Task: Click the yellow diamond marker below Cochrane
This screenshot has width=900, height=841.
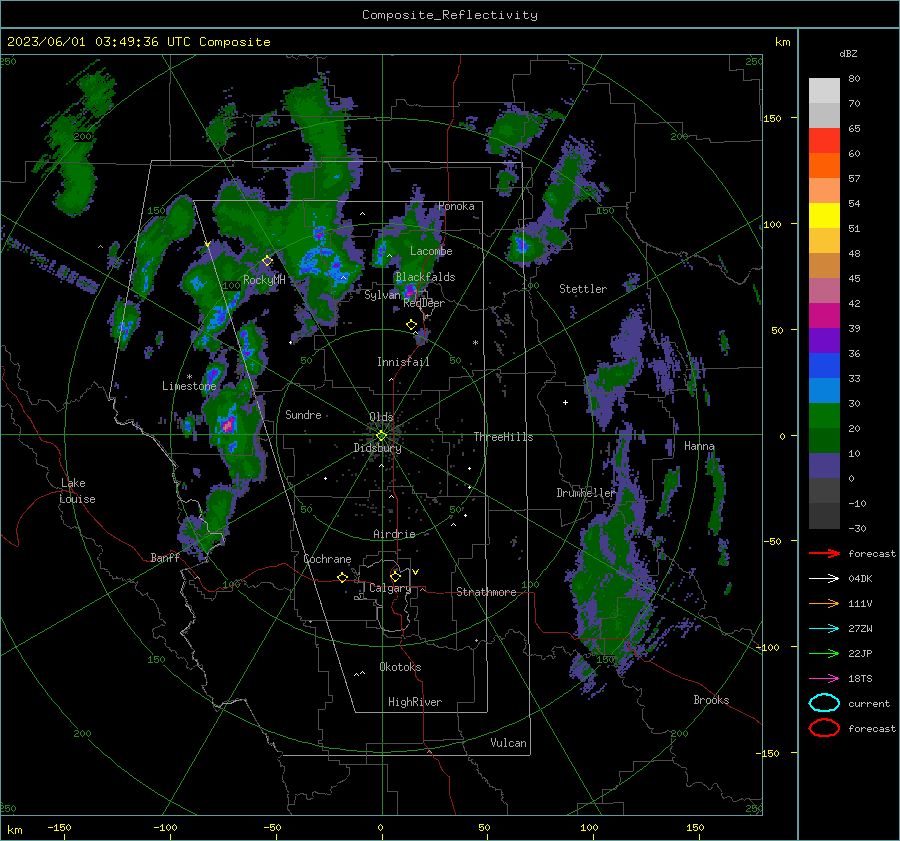Action: [342, 577]
